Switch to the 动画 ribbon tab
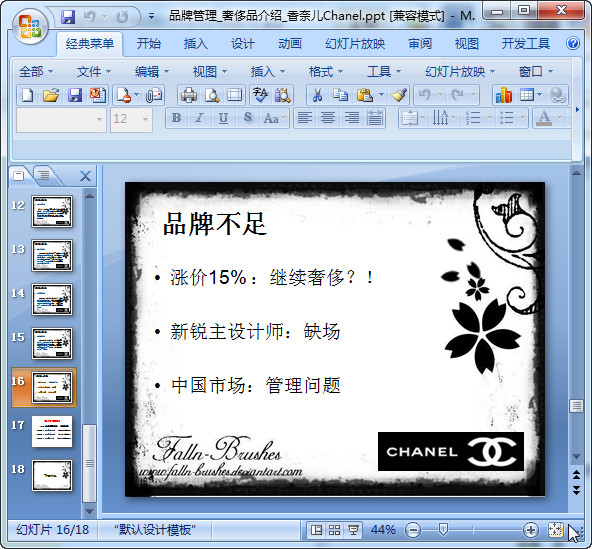Viewport: 592px width, 549px height. [290, 44]
